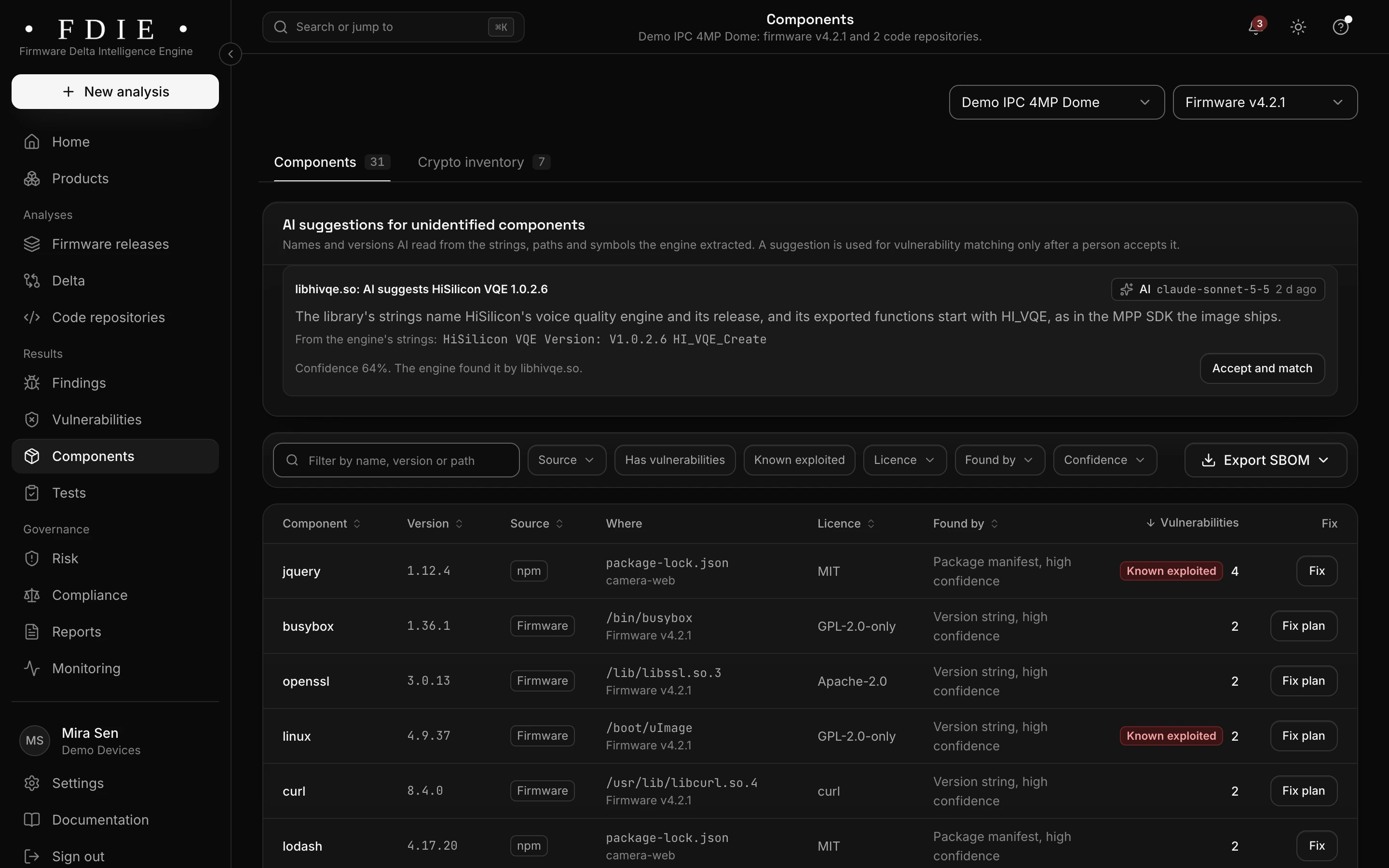Image resolution: width=1389 pixels, height=868 pixels.
Task: Click the New analysis button
Action: click(x=115, y=92)
